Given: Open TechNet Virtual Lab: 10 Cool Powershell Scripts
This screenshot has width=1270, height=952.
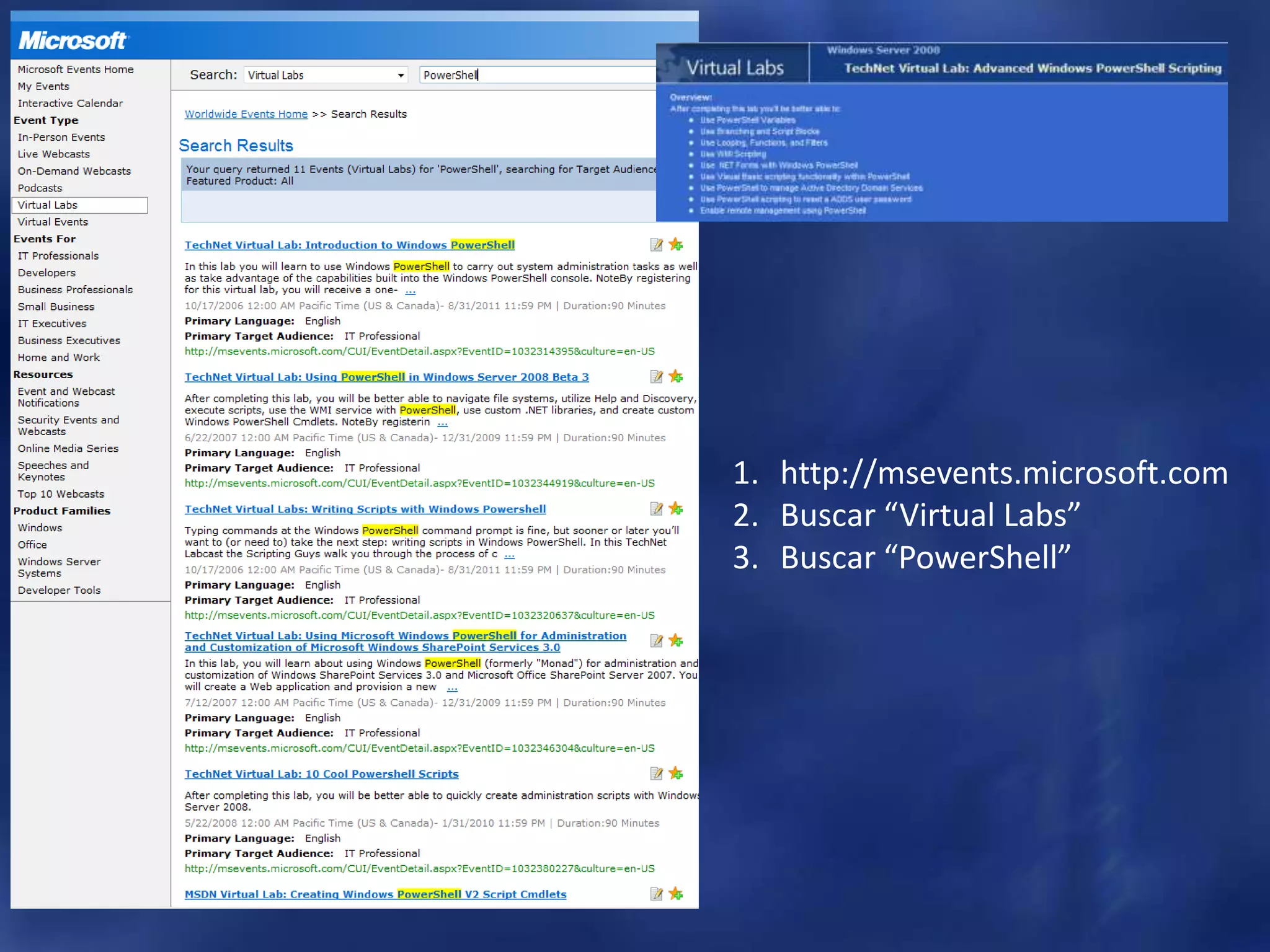Looking at the screenshot, I should [x=322, y=773].
